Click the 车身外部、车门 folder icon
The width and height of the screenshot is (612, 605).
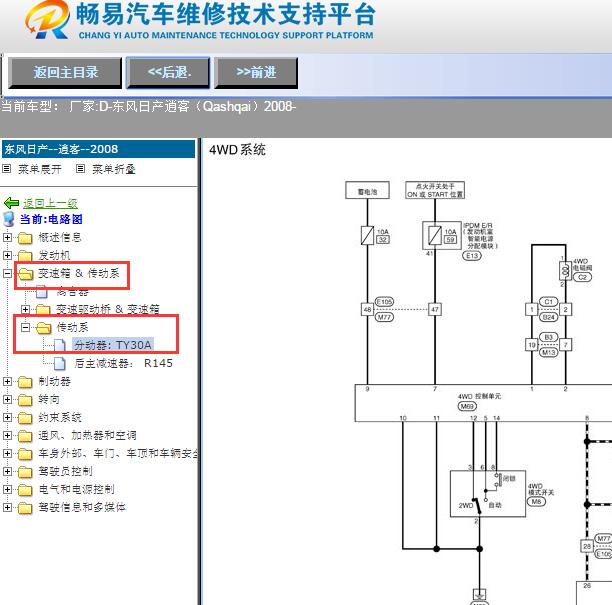[x=25, y=454]
